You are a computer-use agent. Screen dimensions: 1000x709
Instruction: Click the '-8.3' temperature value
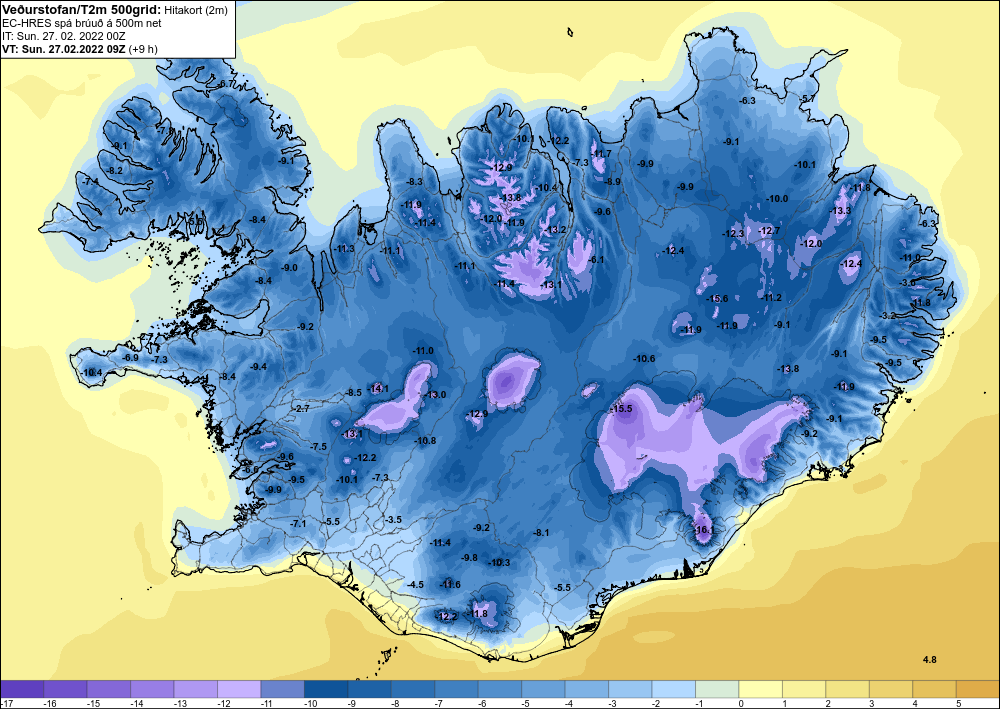(415, 182)
